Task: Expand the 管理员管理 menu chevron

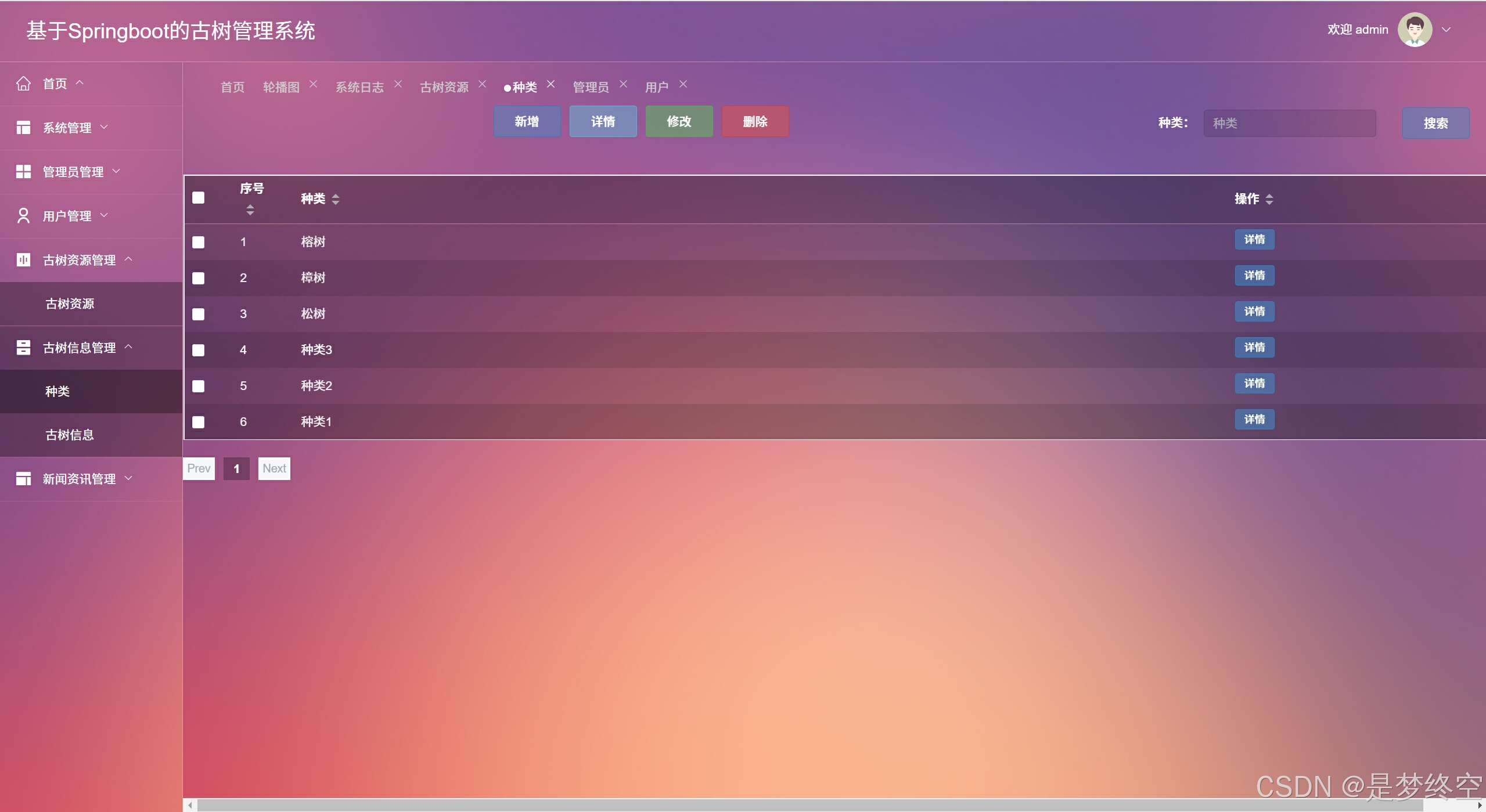Action: click(117, 171)
